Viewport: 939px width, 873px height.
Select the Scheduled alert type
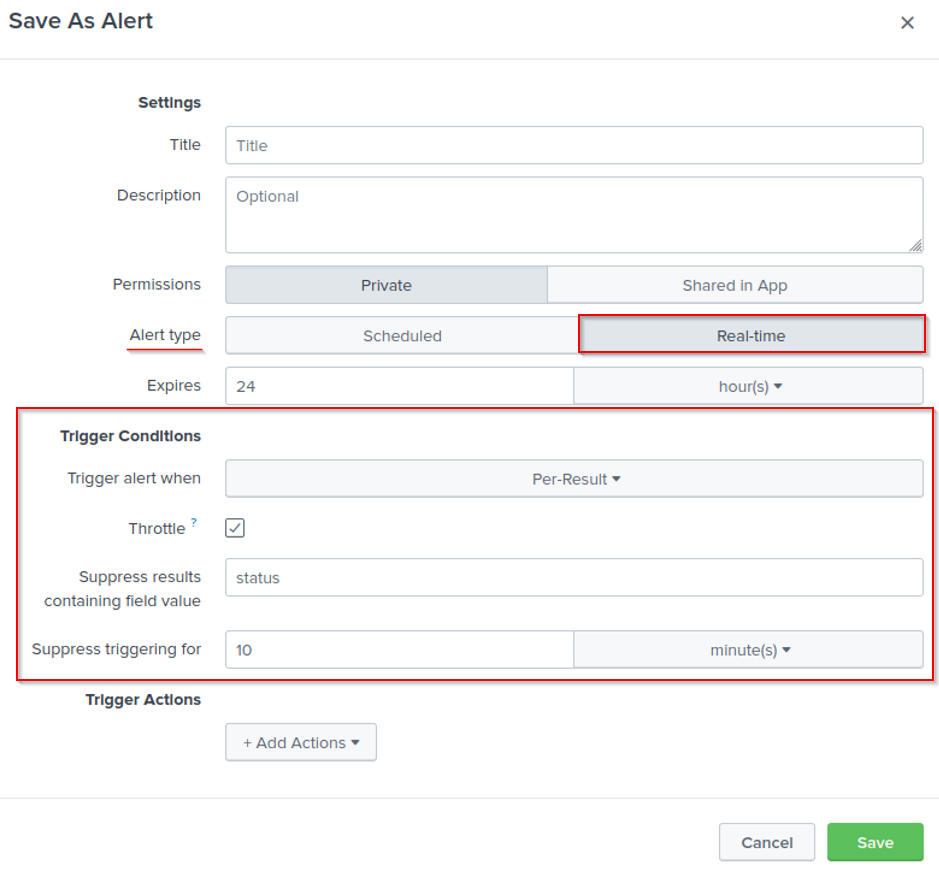[x=402, y=336]
